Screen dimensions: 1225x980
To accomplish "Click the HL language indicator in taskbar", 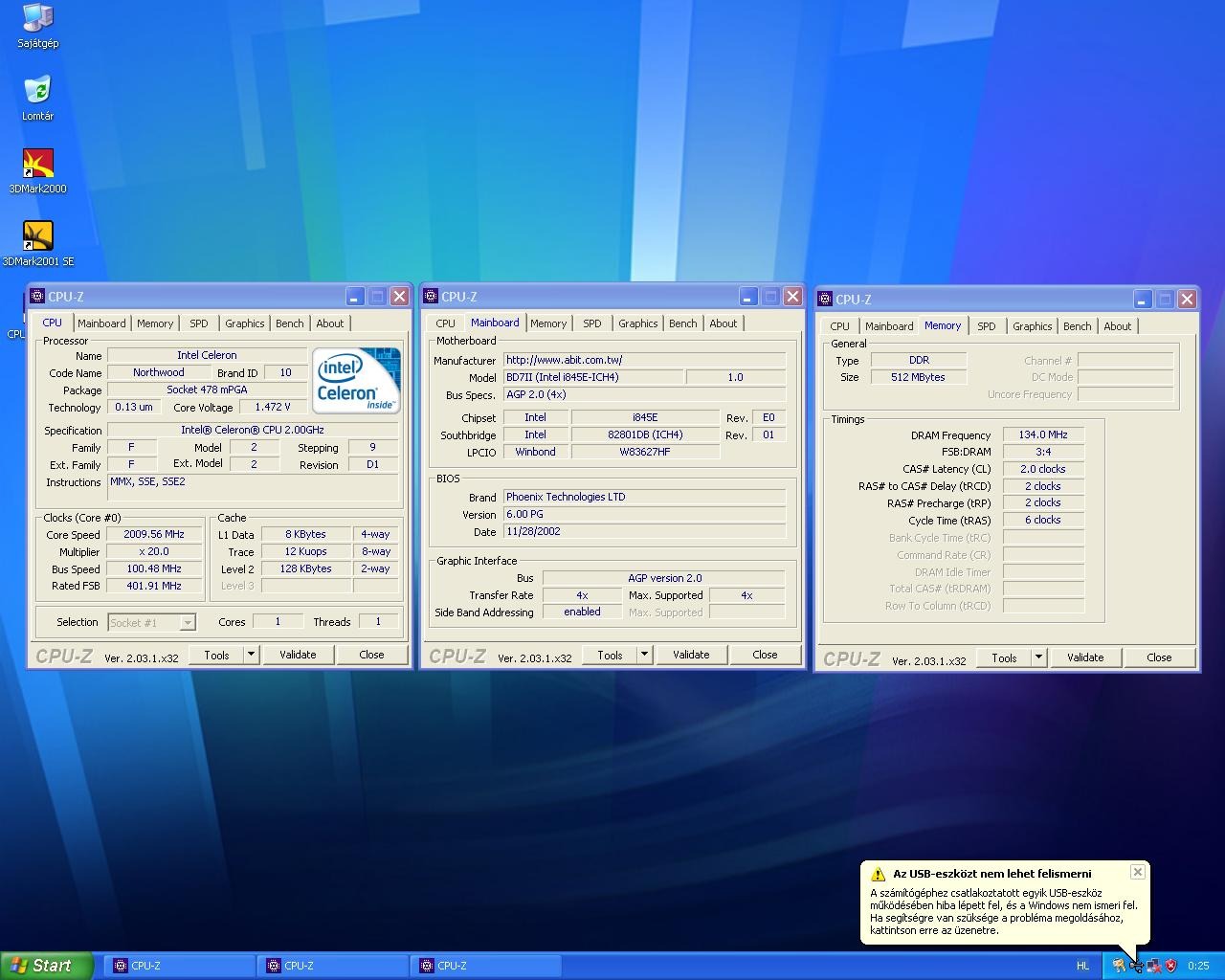I will pos(1082,966).
